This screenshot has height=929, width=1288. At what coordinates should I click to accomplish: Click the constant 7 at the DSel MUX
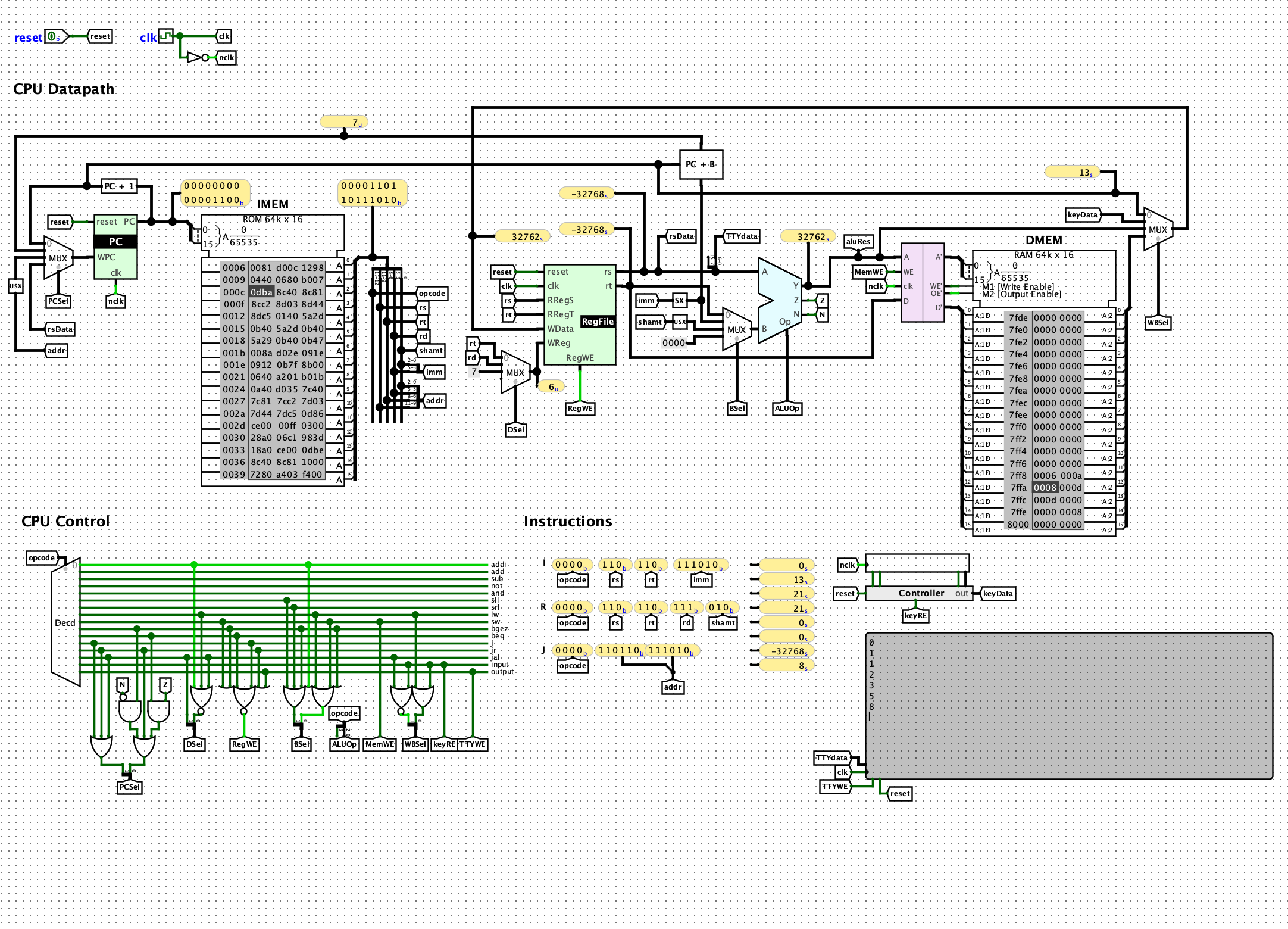(474, 372)
